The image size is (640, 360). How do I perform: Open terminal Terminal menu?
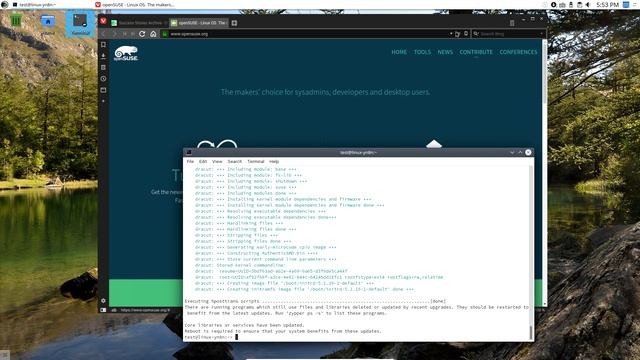(256, 162)
